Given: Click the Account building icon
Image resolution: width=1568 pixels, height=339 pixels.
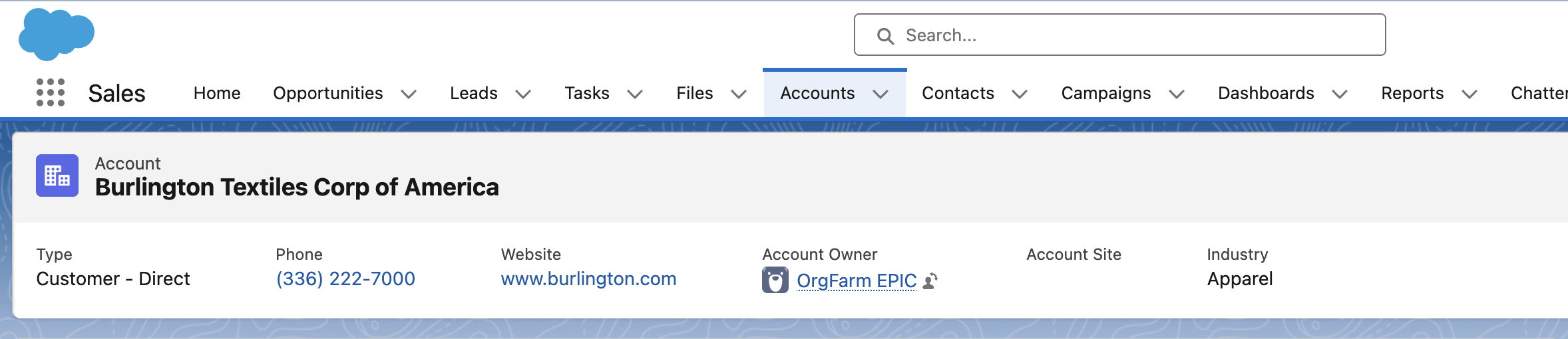Looking at the screenshot, I should 57,175.
